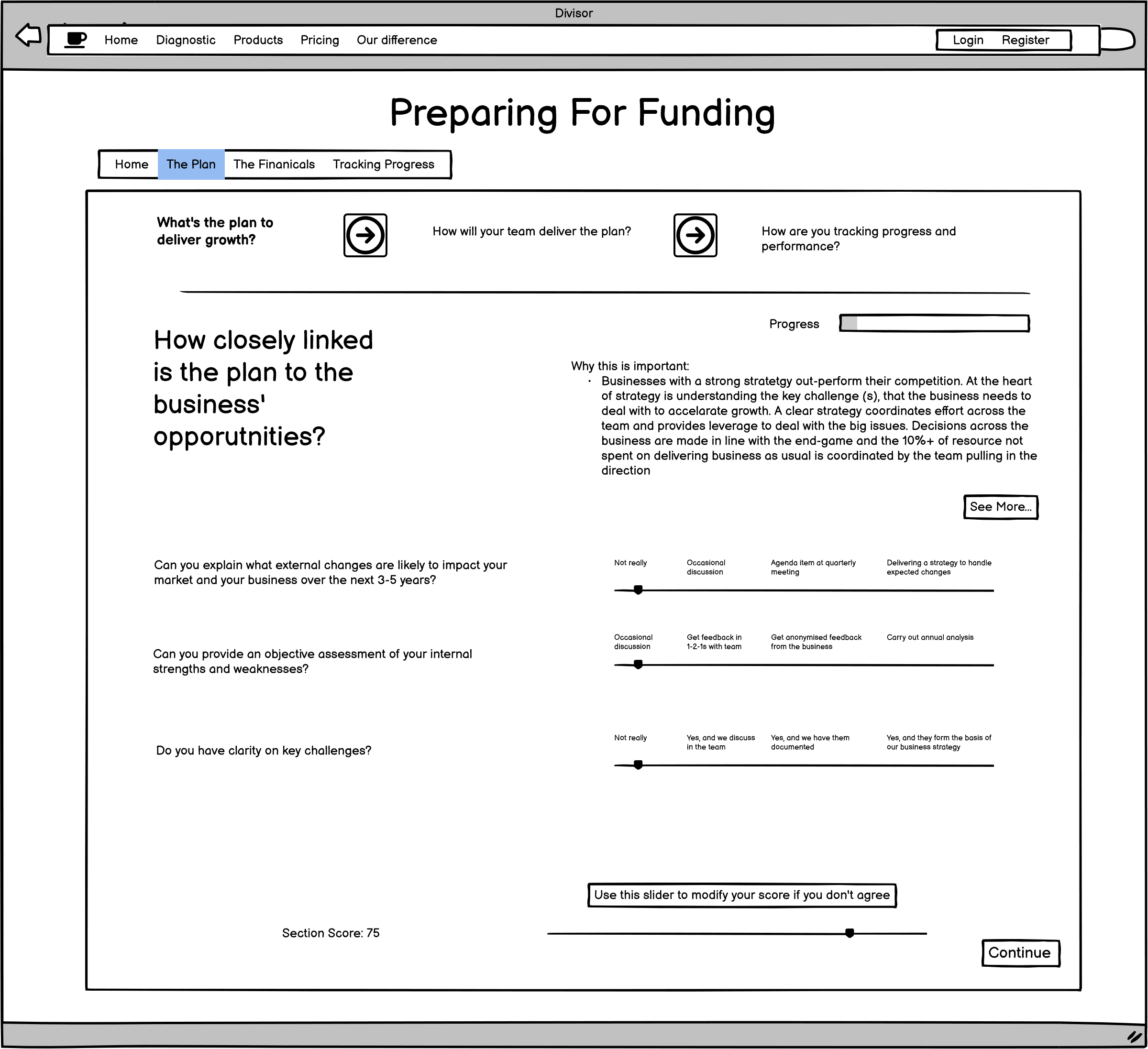Screen dimensions: 1148x1049
Task: Click the coffee cup logo icon
Action: pyautogui.click(x=75, y=40)
